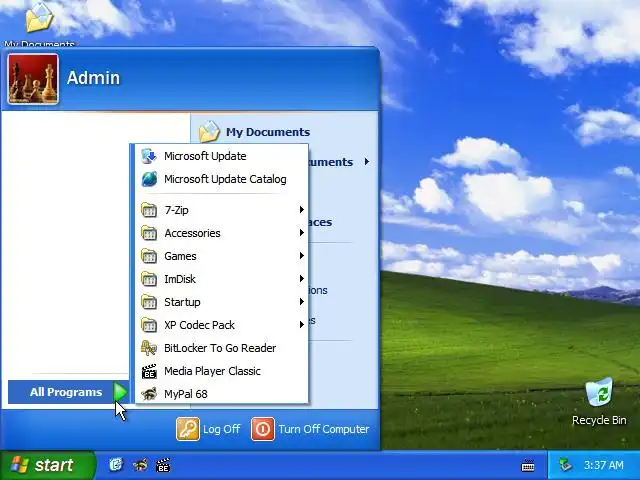The image size is (640, 480).
Task: Click the Admin user name
Action: point(93,78)
